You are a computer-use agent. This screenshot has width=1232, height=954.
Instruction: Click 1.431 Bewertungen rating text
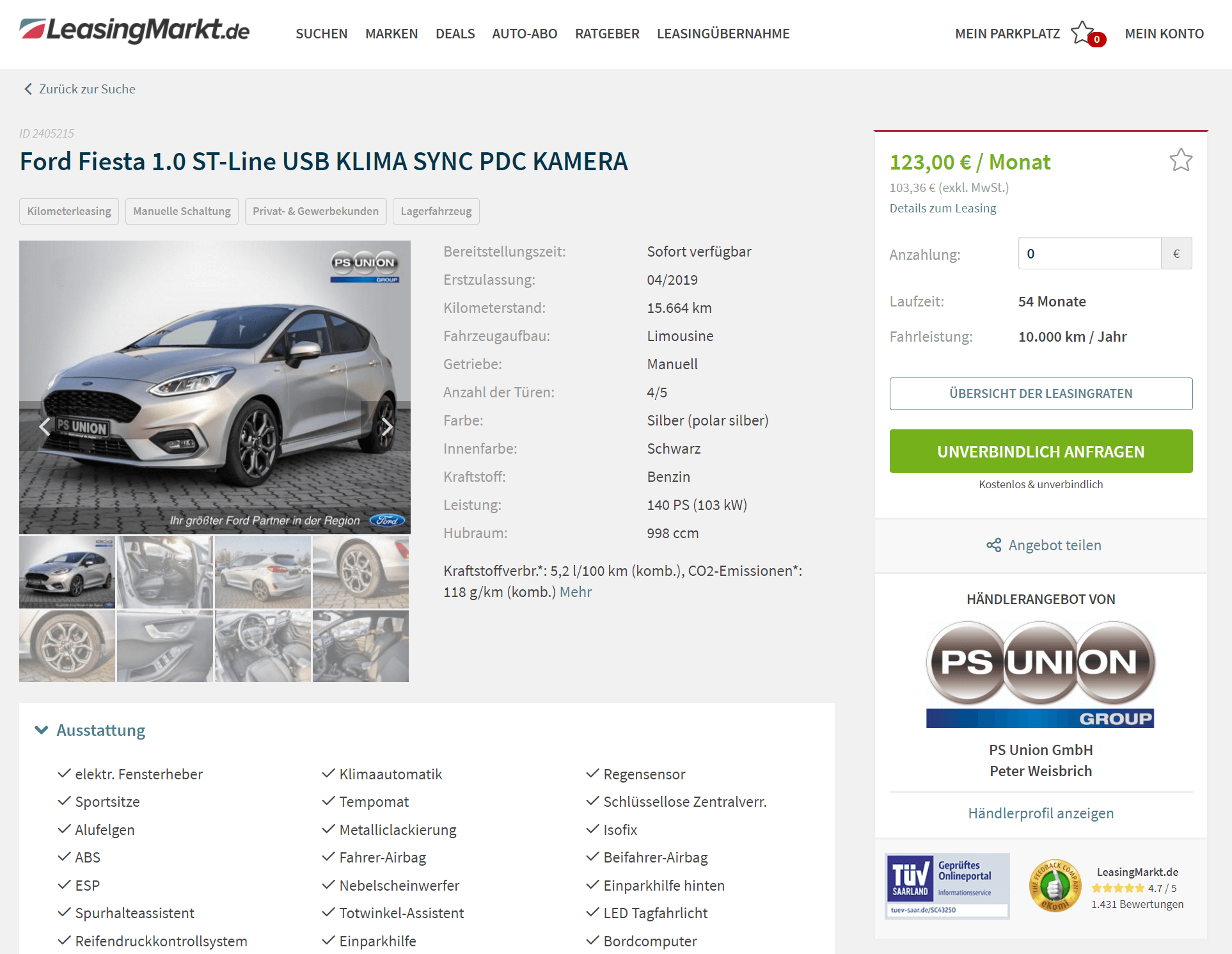pos(1137,904)
